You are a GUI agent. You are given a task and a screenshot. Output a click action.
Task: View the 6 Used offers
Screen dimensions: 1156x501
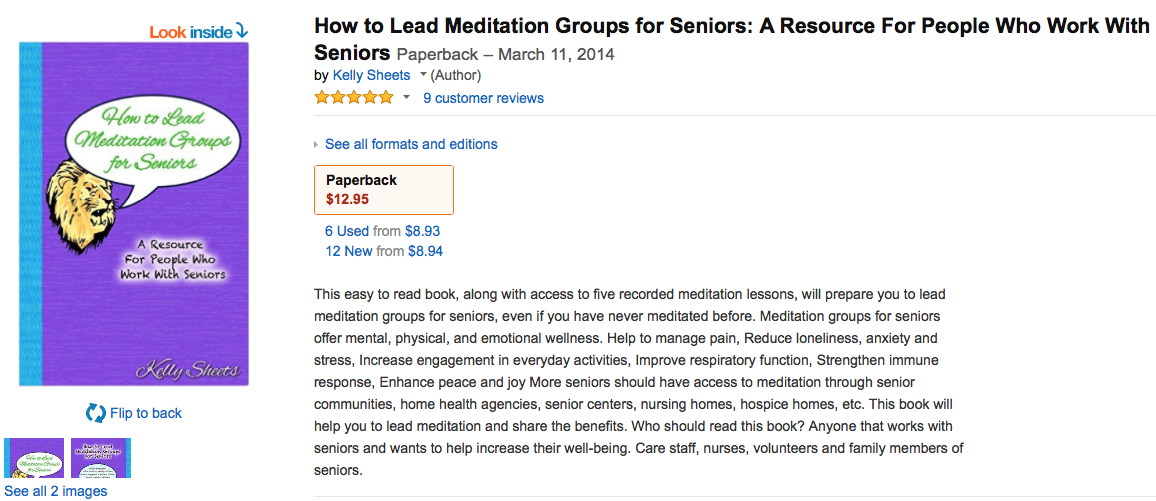pyautogui.click(x=347, y=231)
